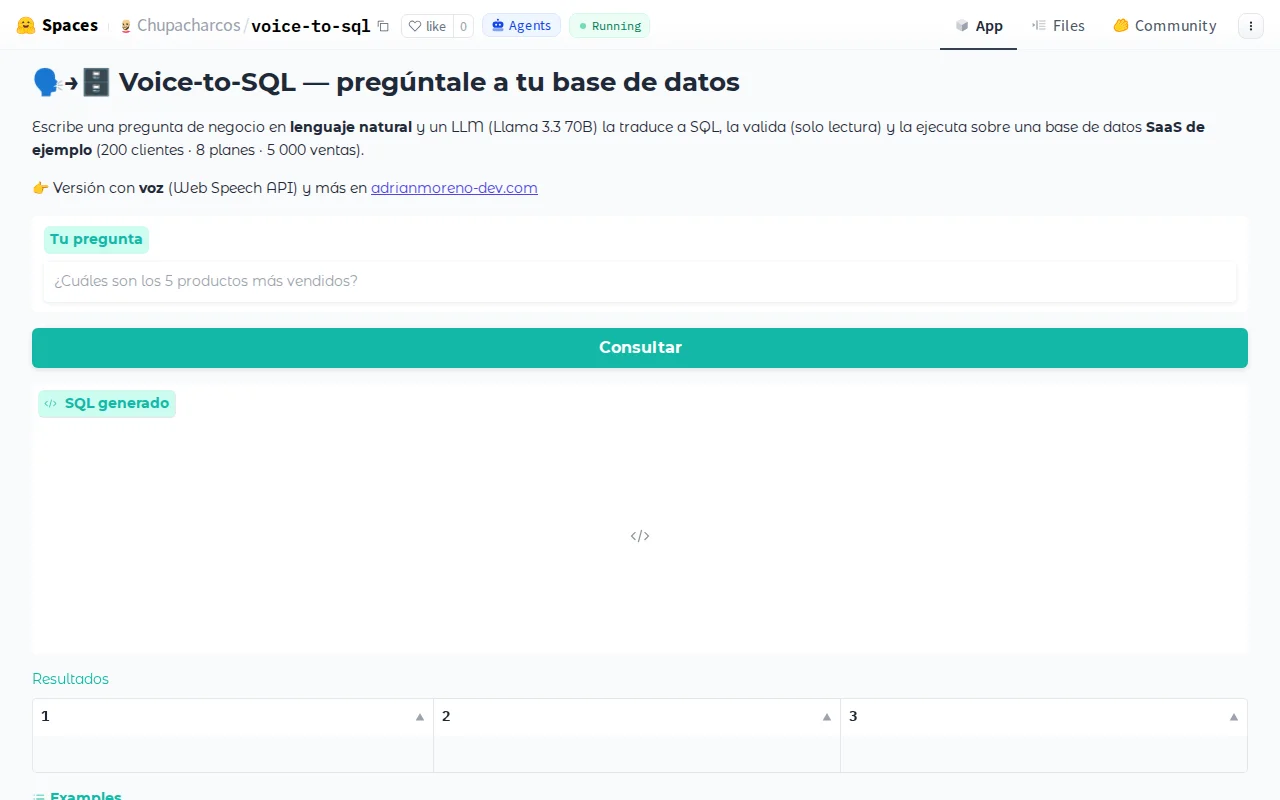The width and height of the screenshot is (1280, 800).
Task: Click the Examples heading
Action: coord(77,796)
